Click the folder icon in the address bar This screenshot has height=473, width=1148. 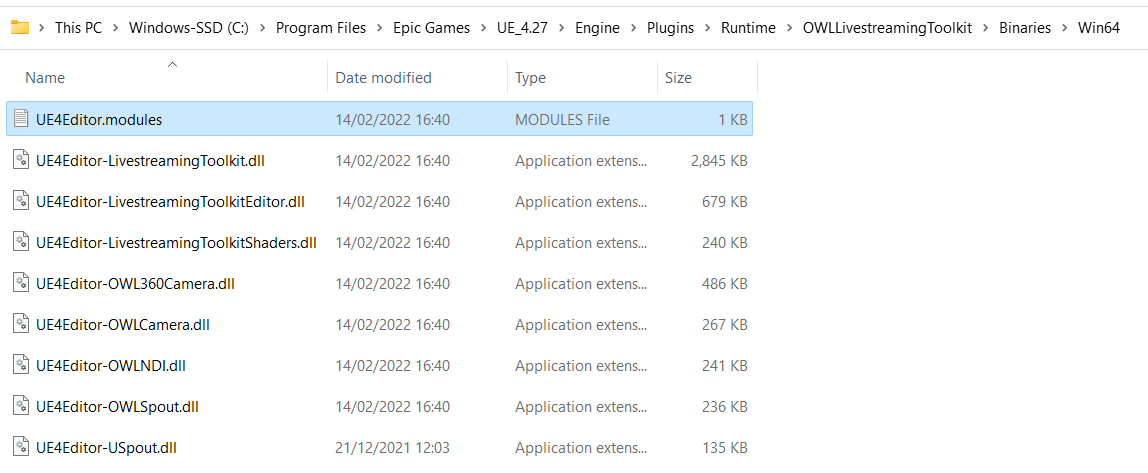[x=20, y=28]
